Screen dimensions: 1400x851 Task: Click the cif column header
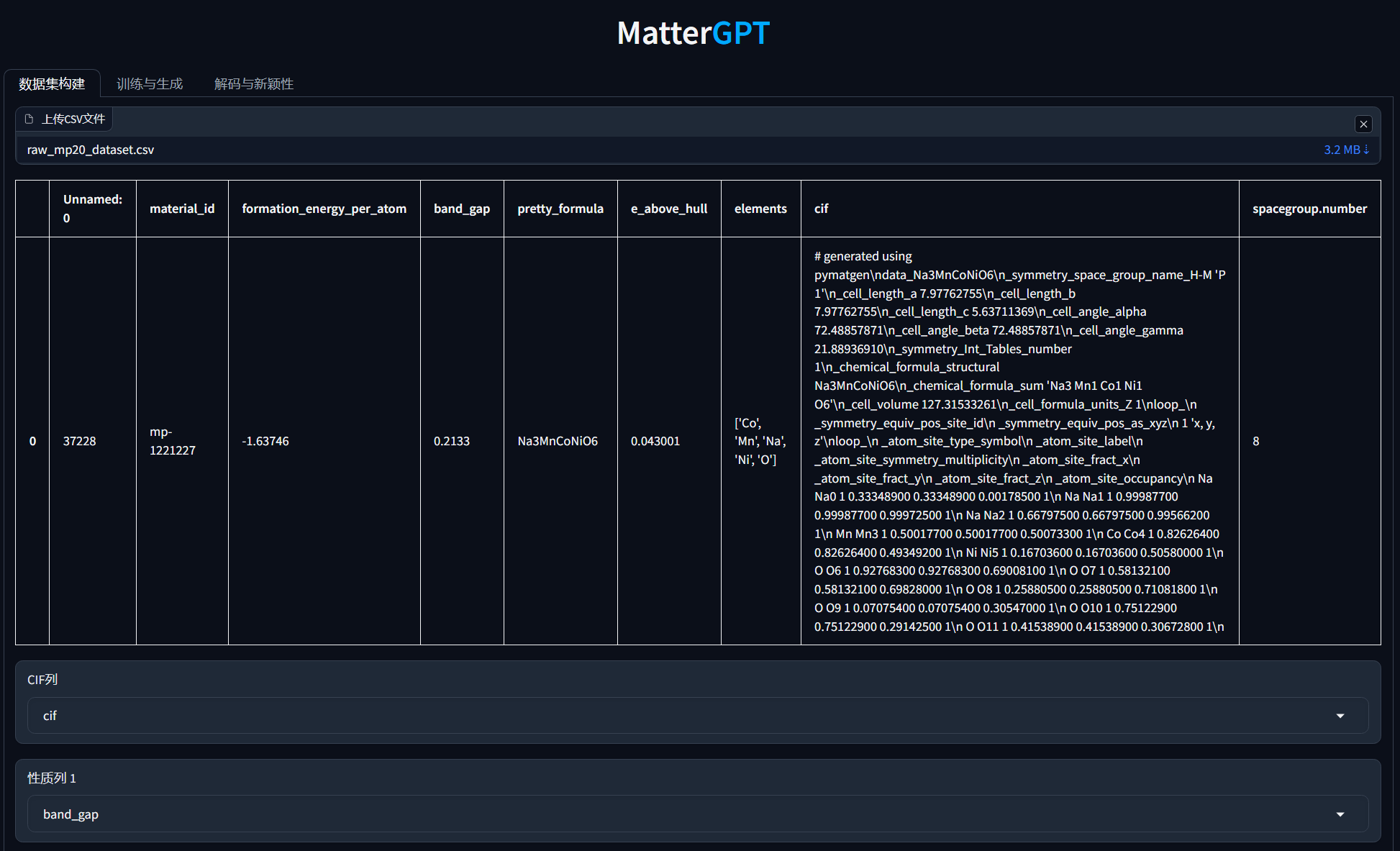(x=1019, y=209)
